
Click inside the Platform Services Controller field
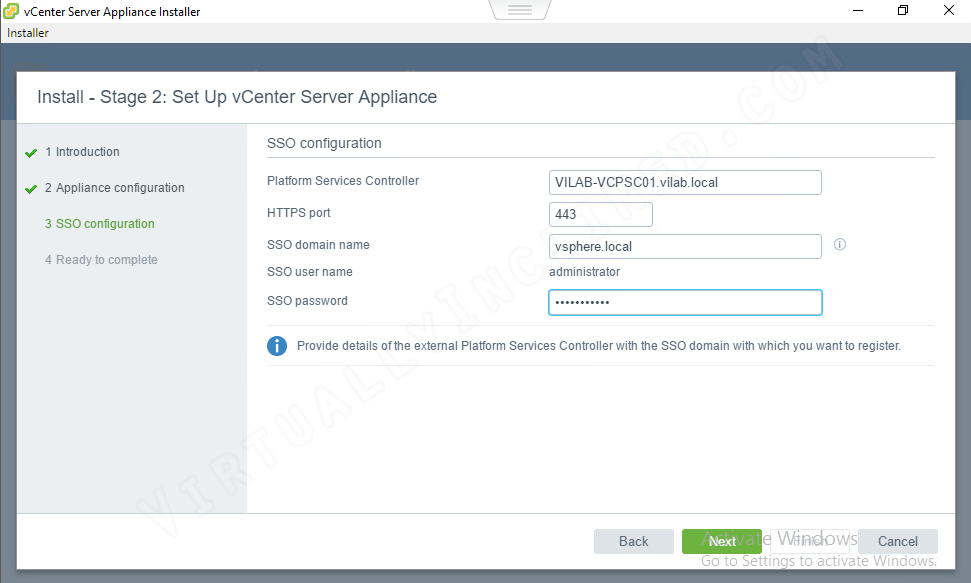click(684, 182)
